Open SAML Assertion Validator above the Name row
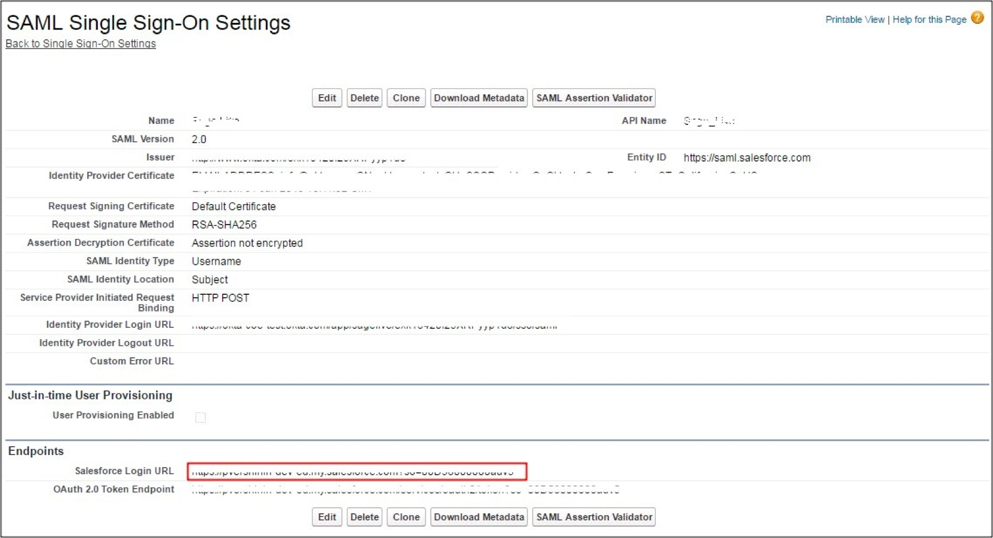 (x=594, y=98)
